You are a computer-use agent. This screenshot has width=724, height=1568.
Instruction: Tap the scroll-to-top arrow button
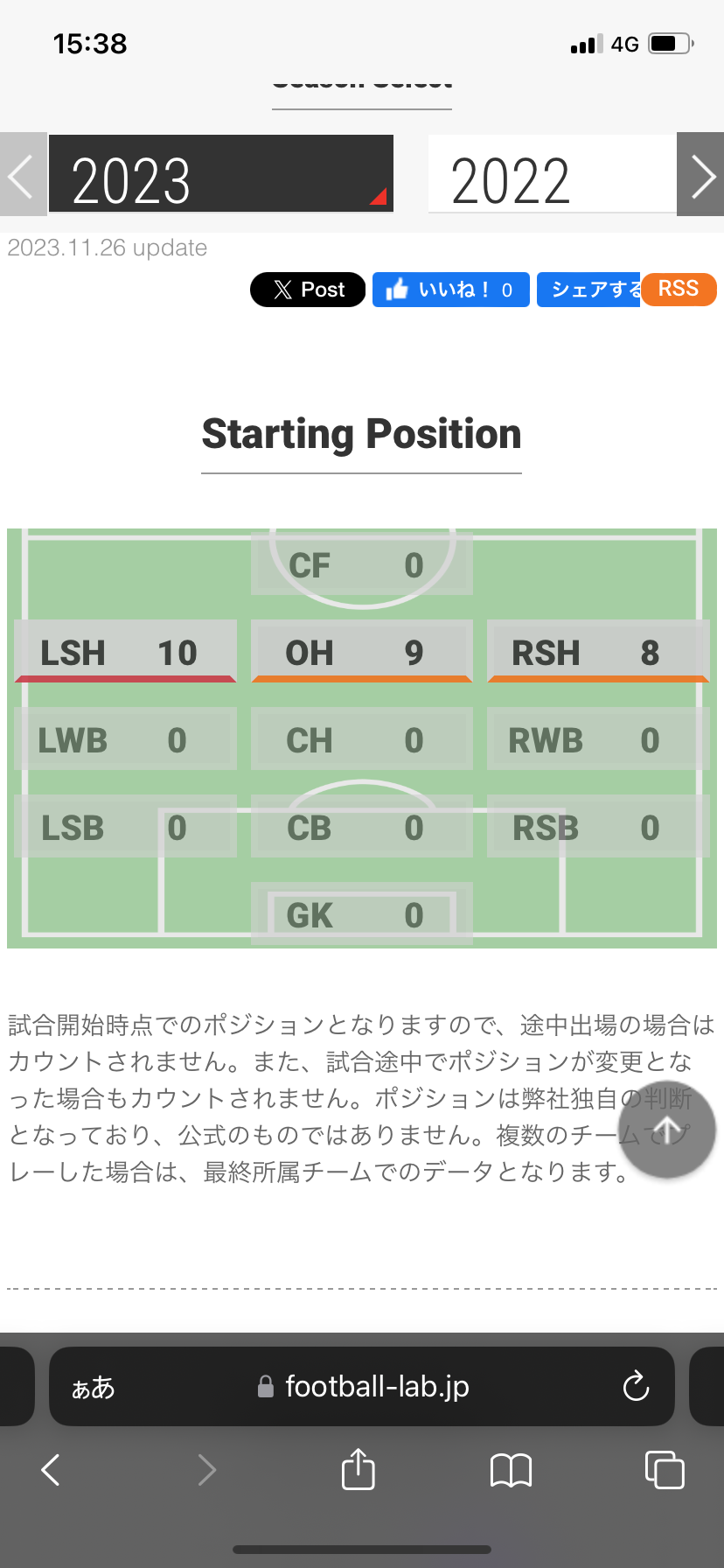point(667,1130)
